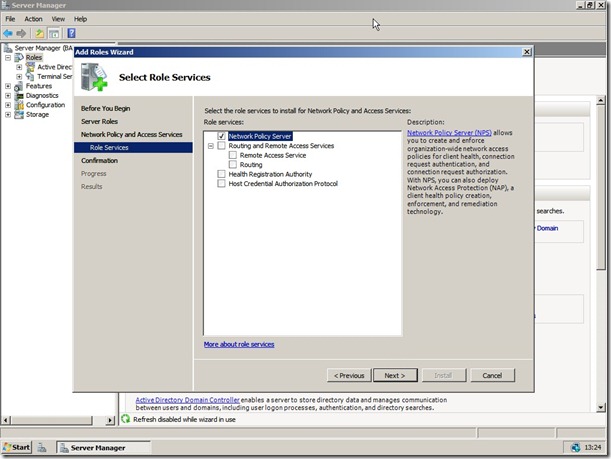Click Server Manager taskbar button
The image size is (611, 459).
coord(103,448)
